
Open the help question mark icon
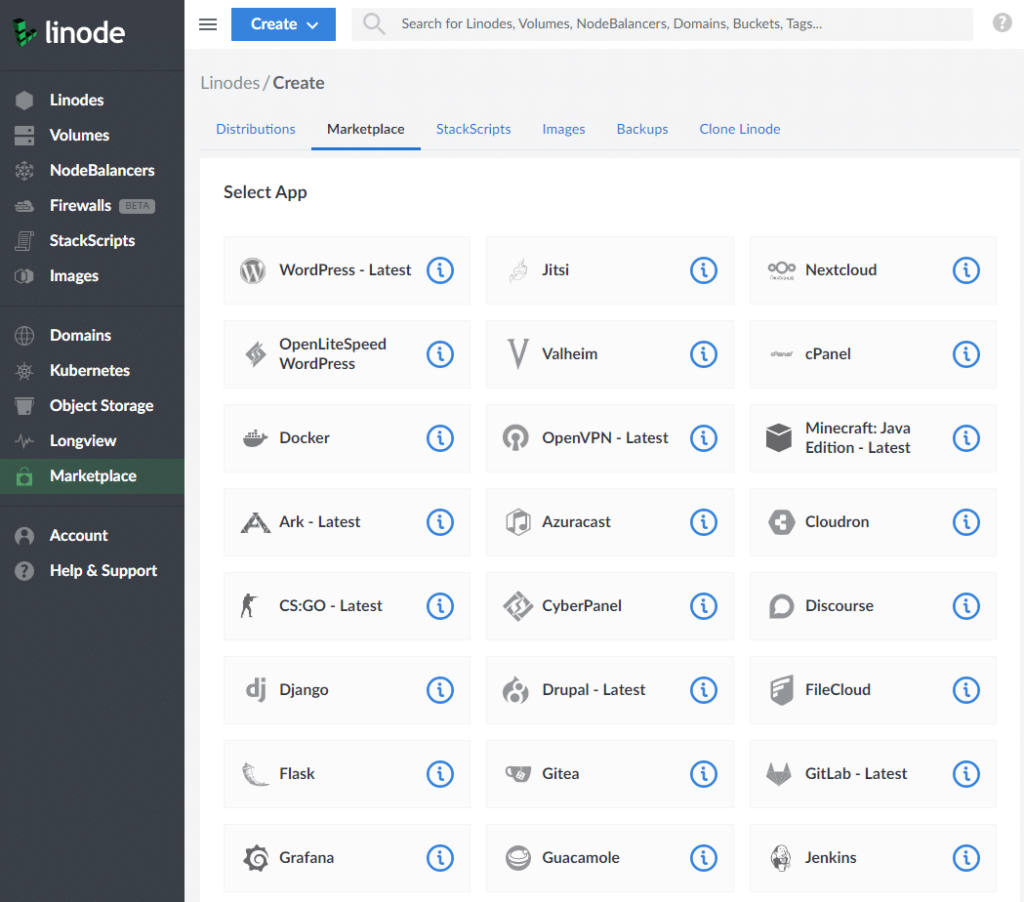(1002, 22)
